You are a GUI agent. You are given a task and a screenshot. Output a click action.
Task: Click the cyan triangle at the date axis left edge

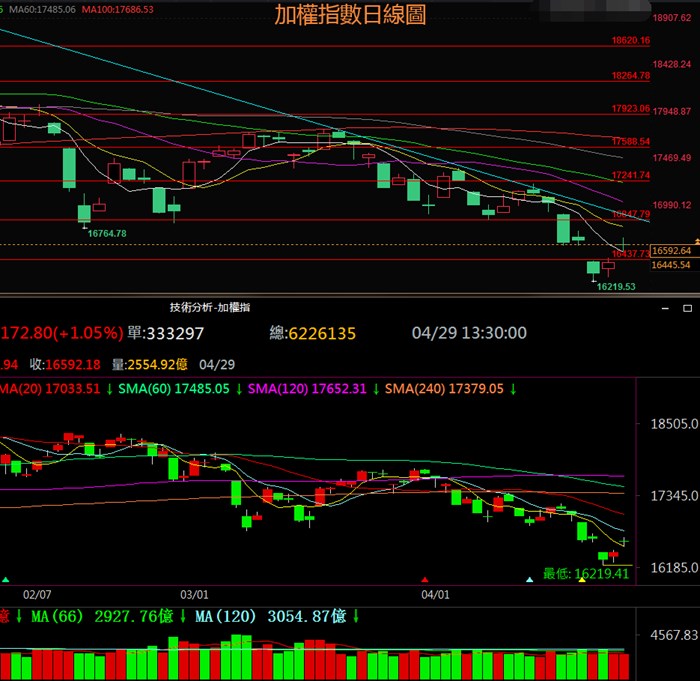[x=7, y=579]
